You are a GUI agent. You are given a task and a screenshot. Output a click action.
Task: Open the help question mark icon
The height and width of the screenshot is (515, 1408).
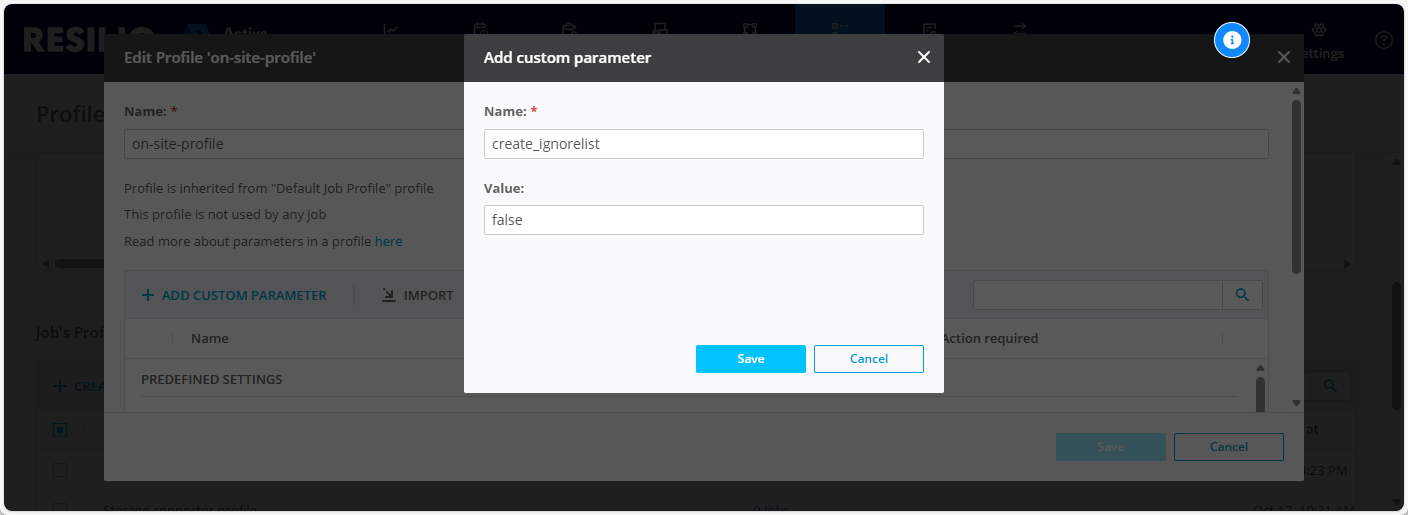(x=1384, y=40)
